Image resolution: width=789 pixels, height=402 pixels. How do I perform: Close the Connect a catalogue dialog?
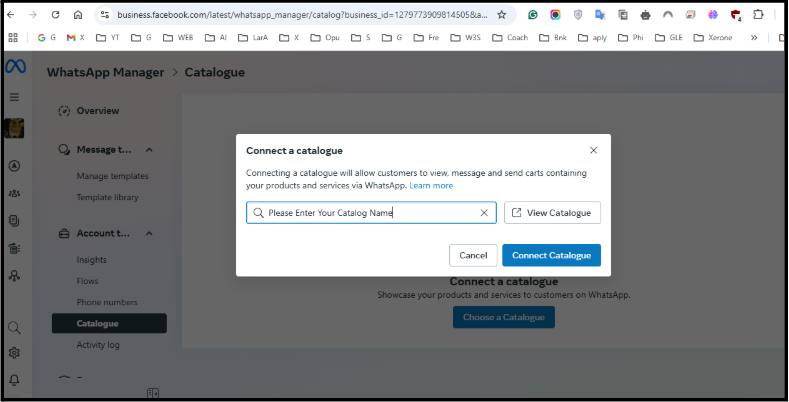click(x=593, y=150)
